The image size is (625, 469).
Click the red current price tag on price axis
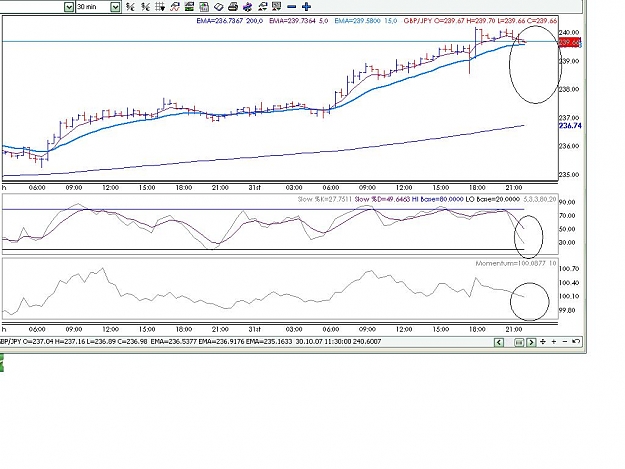570,43
